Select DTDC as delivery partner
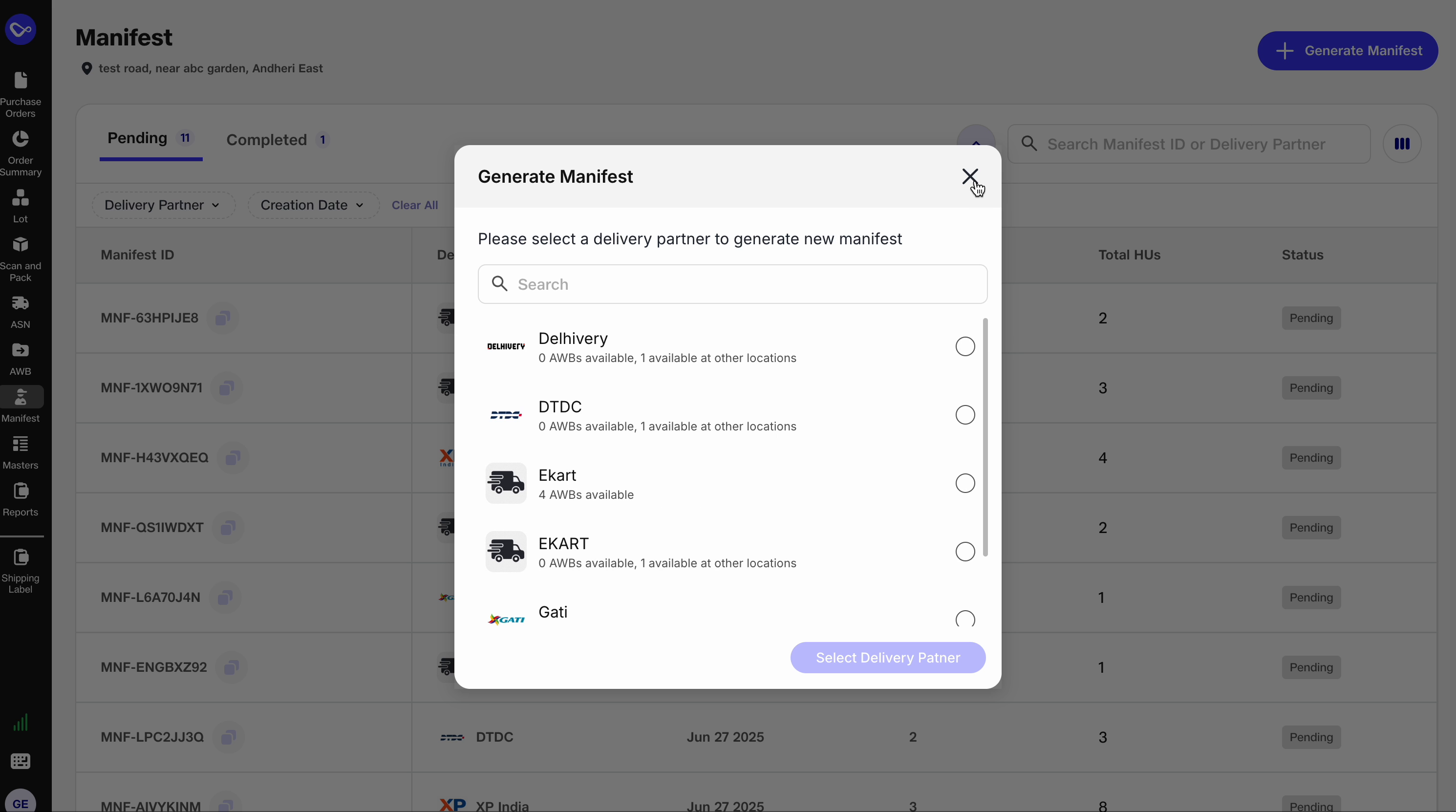Image resolution: width=1456 pixels, height=812 pixels. 964,415
